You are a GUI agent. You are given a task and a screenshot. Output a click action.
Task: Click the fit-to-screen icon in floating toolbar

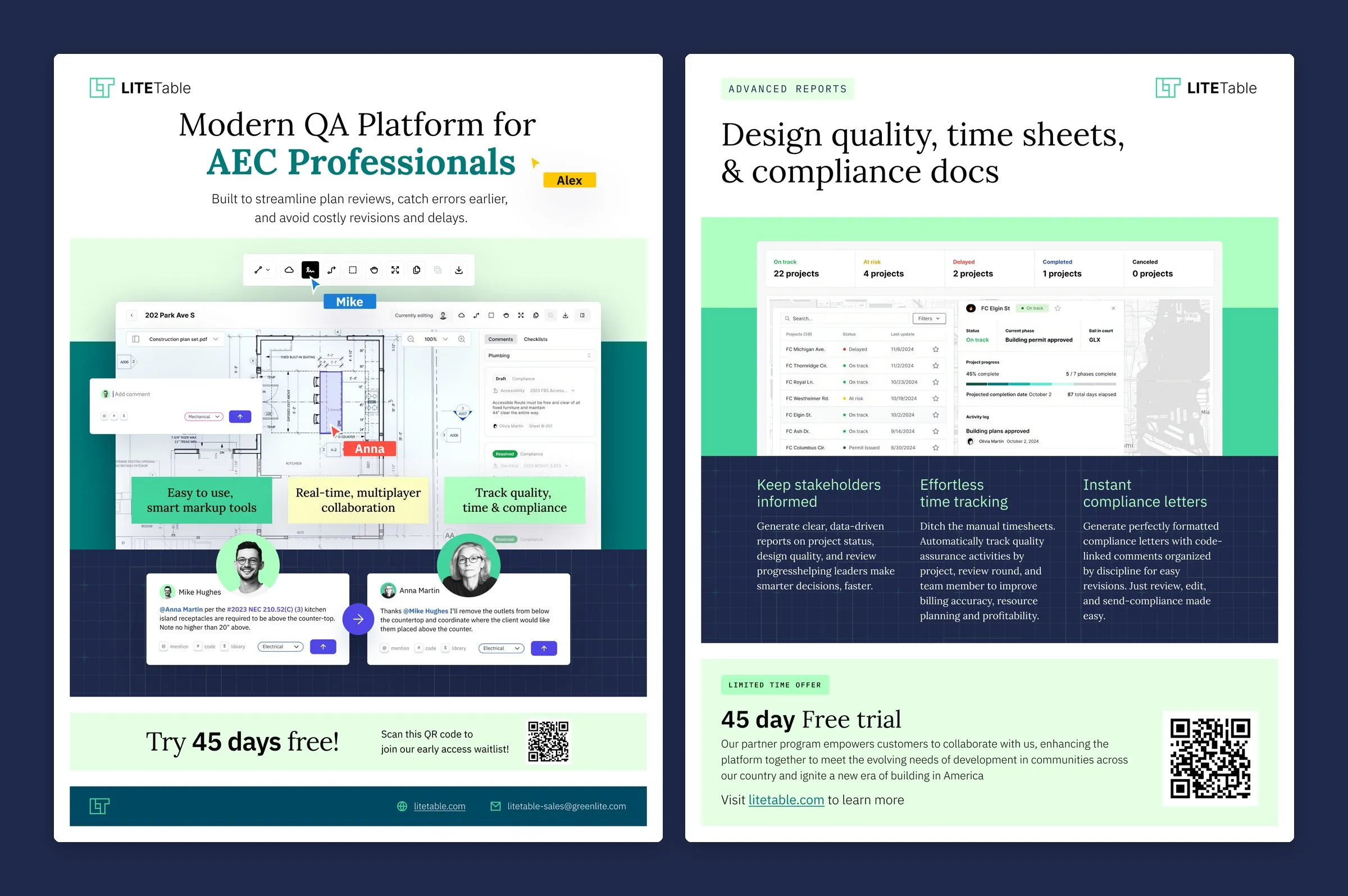pyautogui.click(x=395, y=270)
